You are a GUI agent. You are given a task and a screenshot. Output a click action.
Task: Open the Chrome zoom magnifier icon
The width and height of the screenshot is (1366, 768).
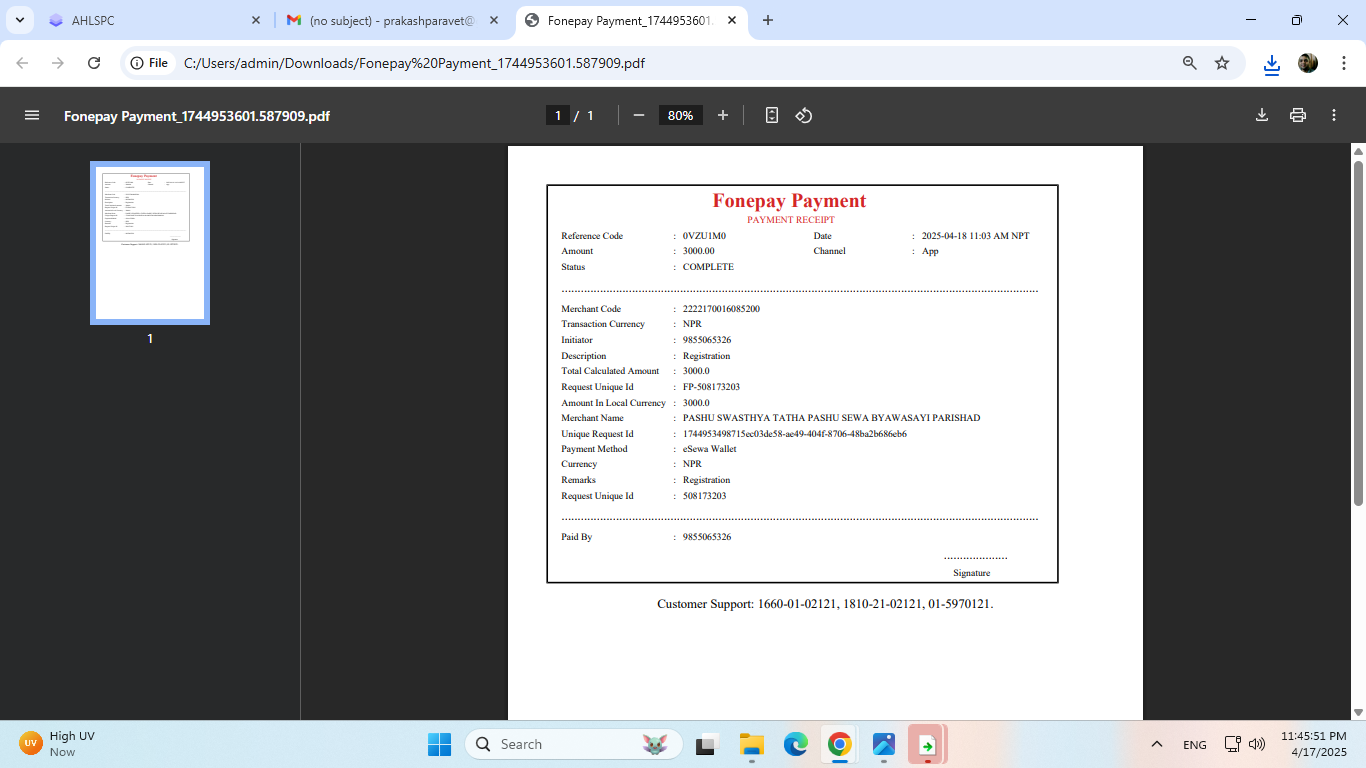1190,63
